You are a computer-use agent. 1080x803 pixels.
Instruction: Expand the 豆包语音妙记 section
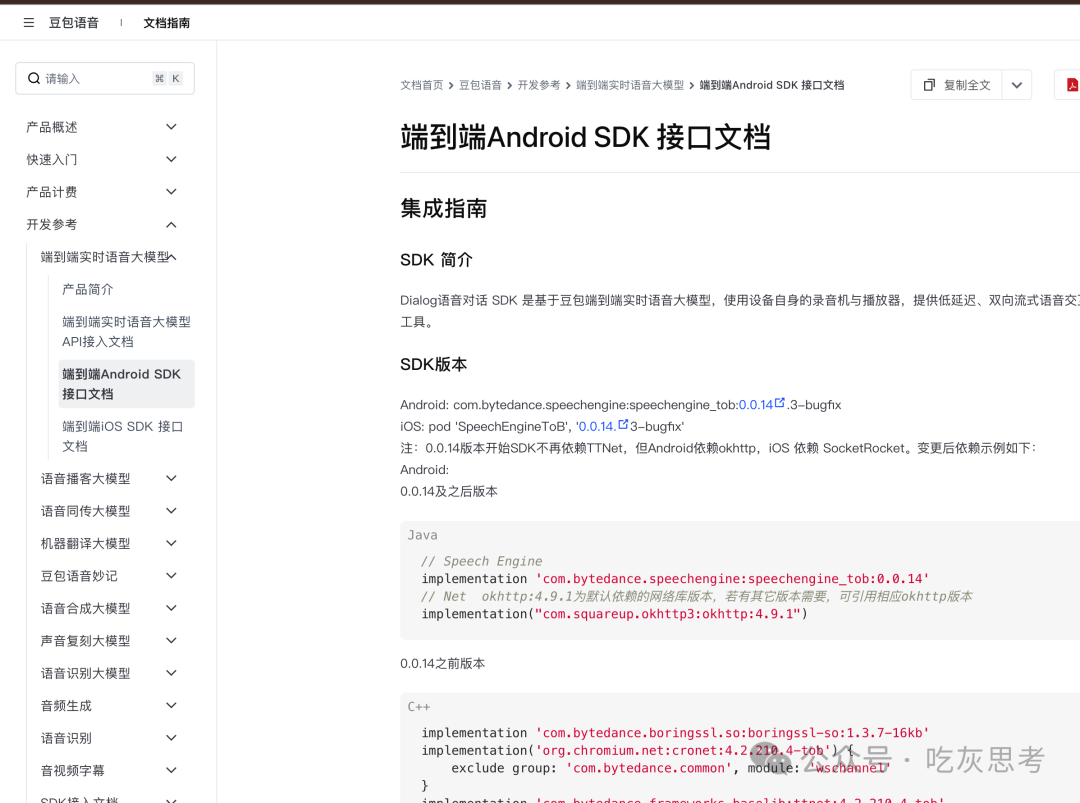click(x=172, y=575)
